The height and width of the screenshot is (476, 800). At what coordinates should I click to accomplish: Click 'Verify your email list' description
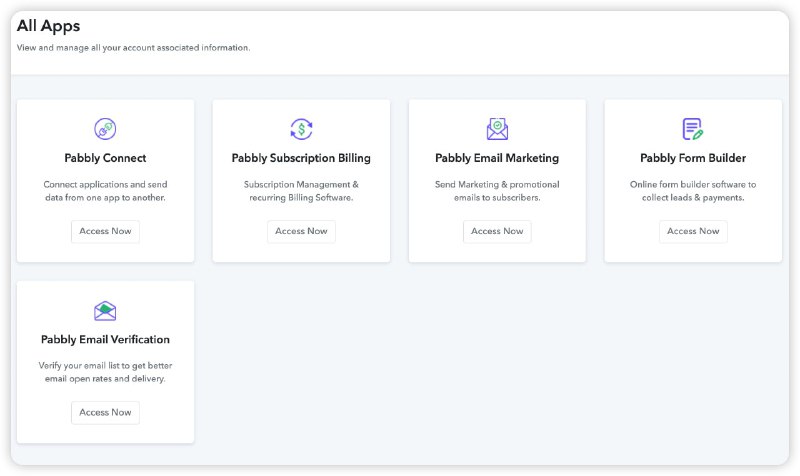[x=105, y=372]
